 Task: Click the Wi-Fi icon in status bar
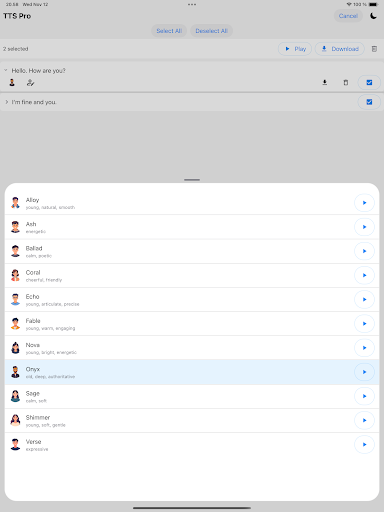coord(349,4)
